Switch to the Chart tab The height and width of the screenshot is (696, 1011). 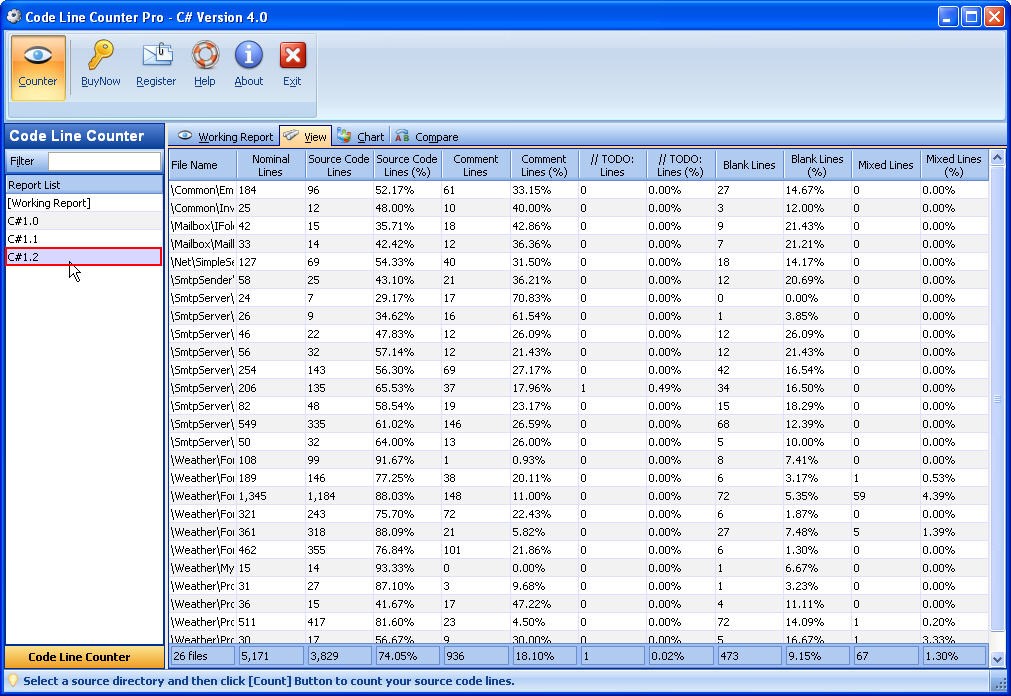[x=360, y=136]
